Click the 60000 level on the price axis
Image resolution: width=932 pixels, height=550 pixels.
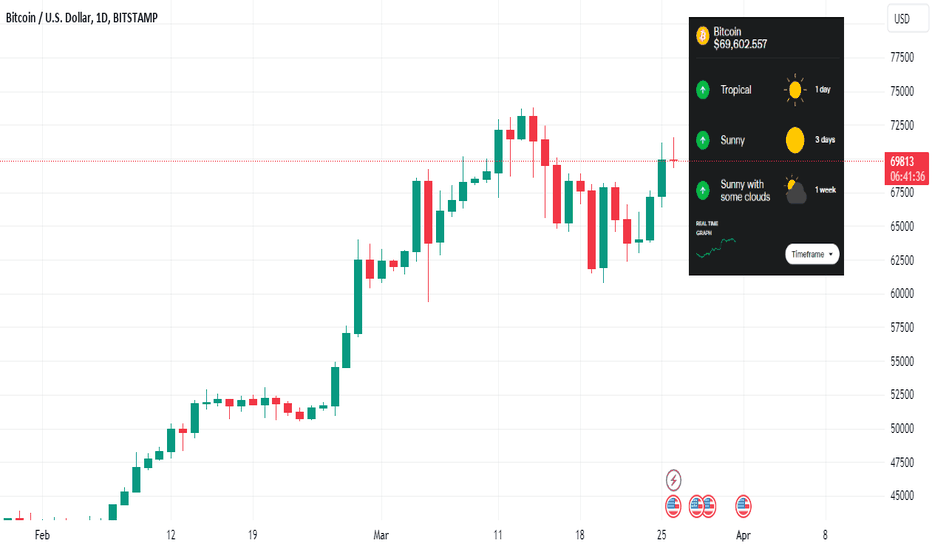[902, 293]
